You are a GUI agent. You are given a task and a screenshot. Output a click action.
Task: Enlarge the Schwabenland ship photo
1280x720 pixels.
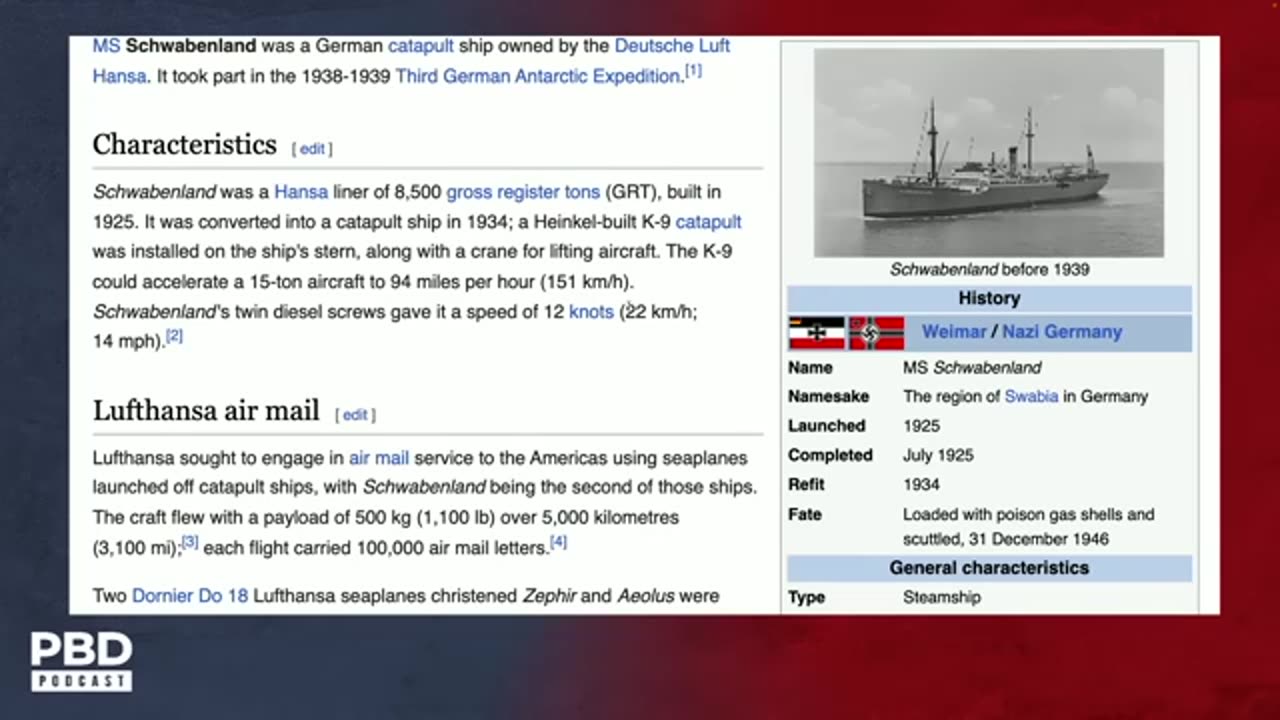click(x=989, y=153)
